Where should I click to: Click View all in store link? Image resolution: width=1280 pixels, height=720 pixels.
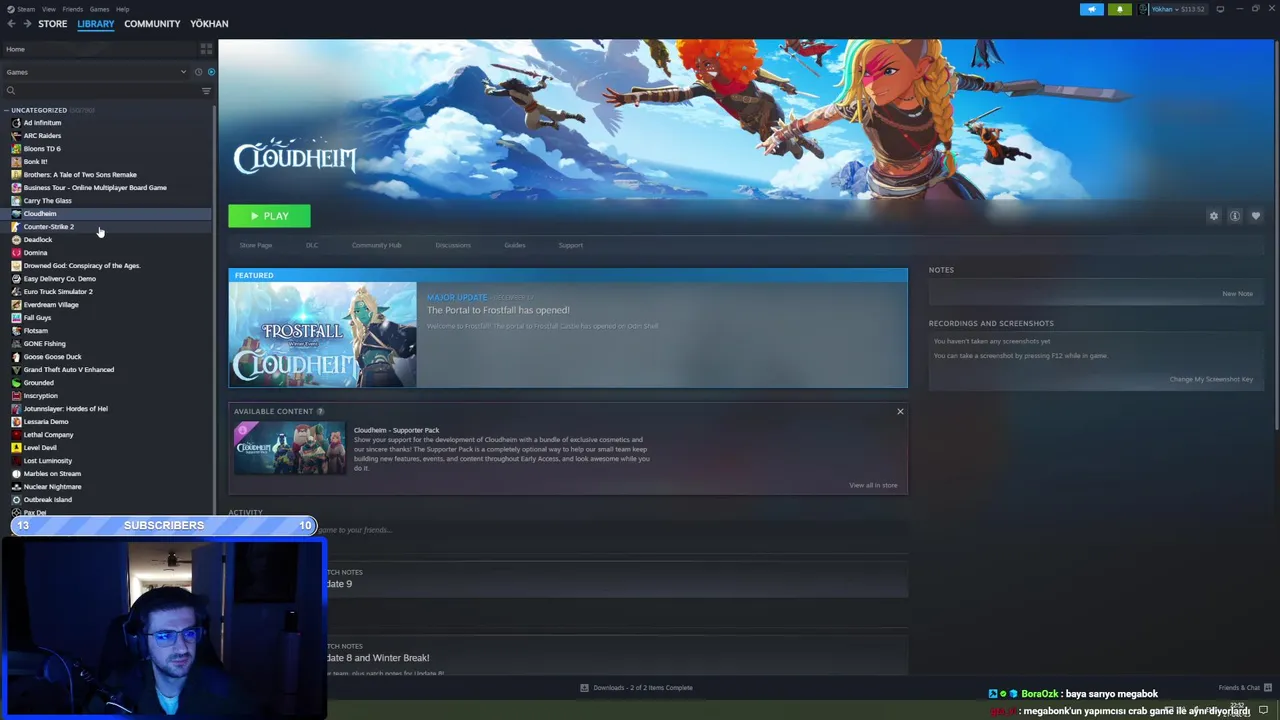pos(873,485)
